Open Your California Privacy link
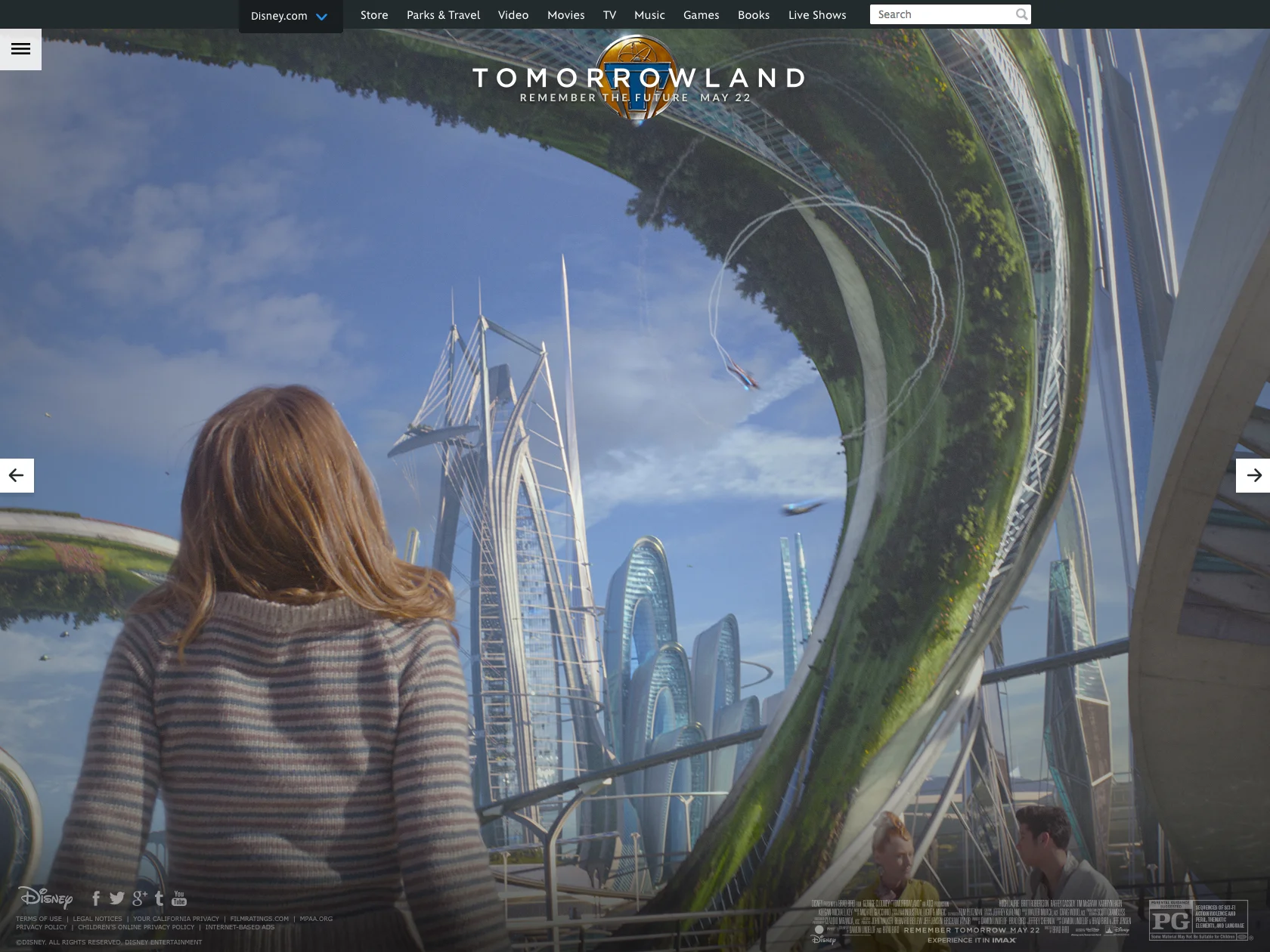Image resolution: width=1270 pixels, height=952 pixels. [176, 919]
